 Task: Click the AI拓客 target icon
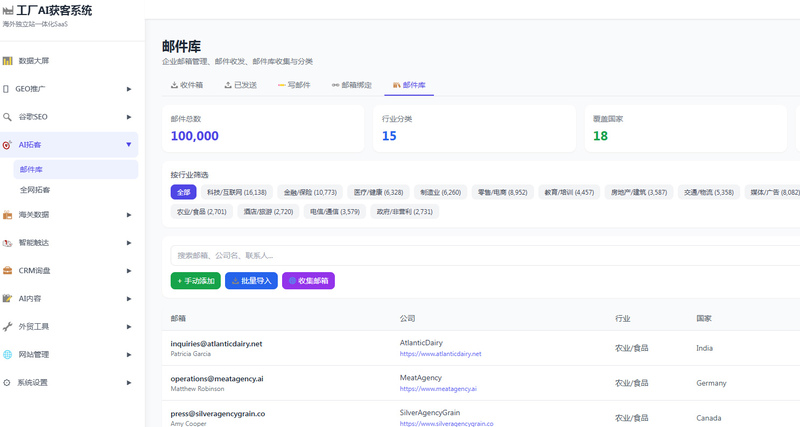point(7,145)
